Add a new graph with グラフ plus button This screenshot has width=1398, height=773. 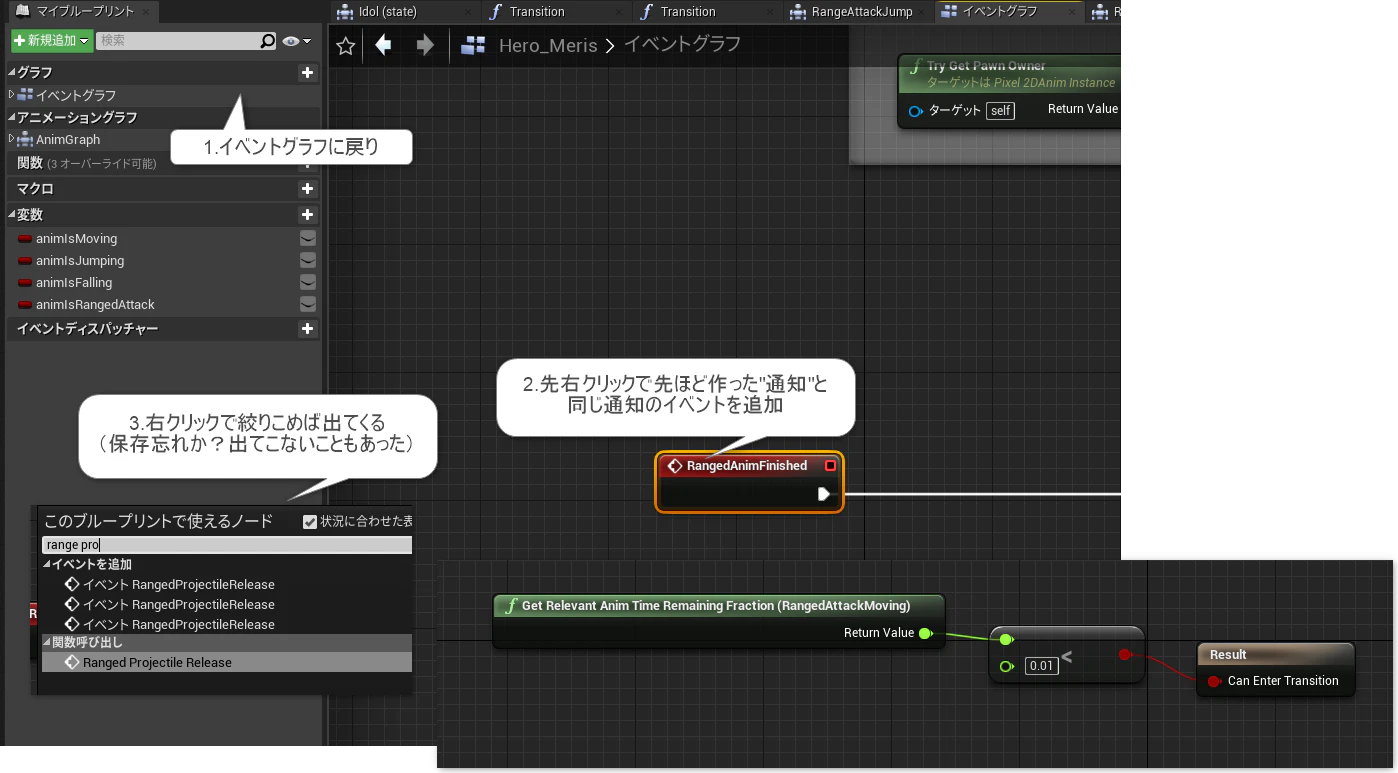pyautogui.click(x=308, y=73)
